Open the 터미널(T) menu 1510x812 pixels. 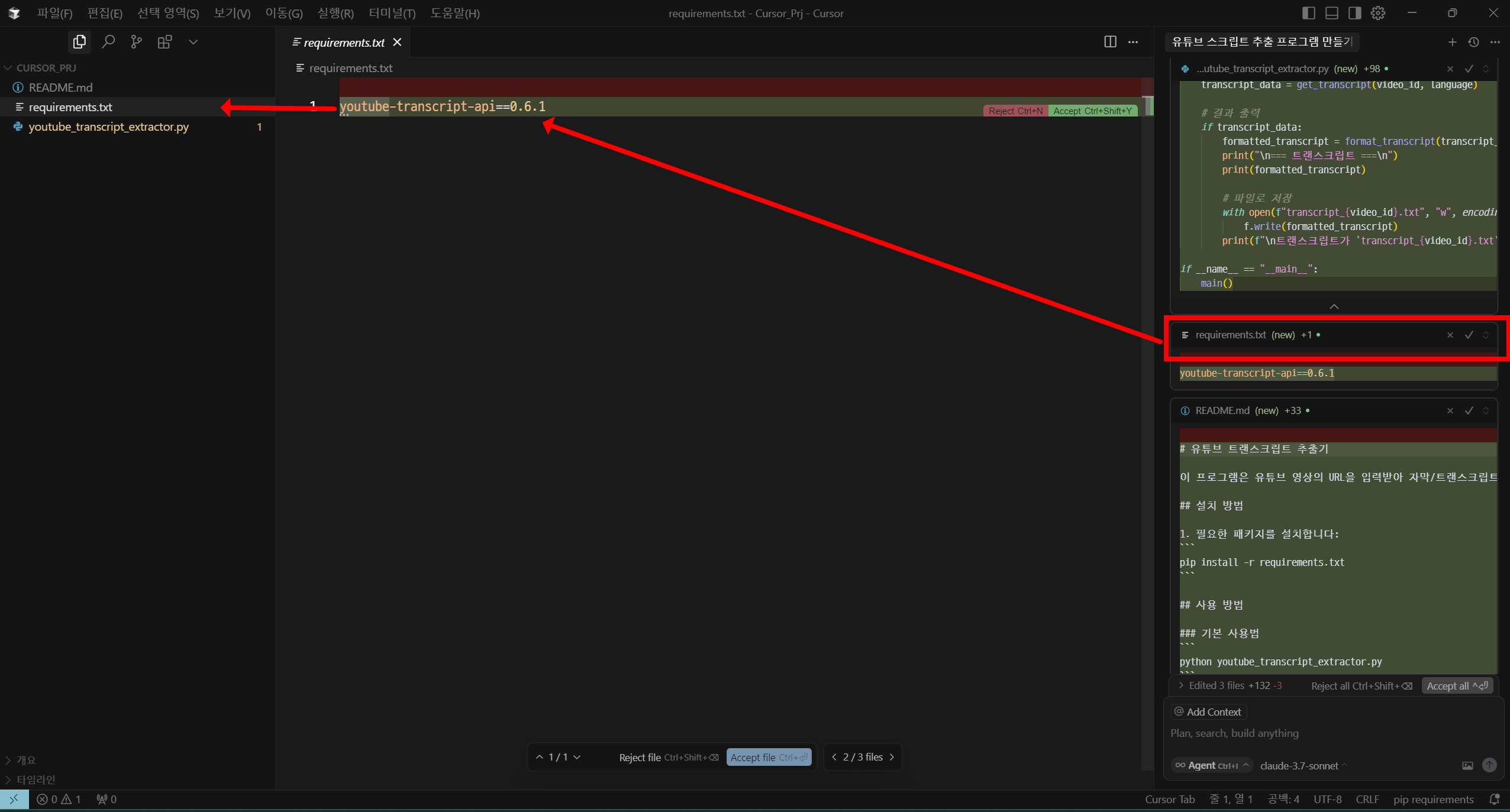392,13
